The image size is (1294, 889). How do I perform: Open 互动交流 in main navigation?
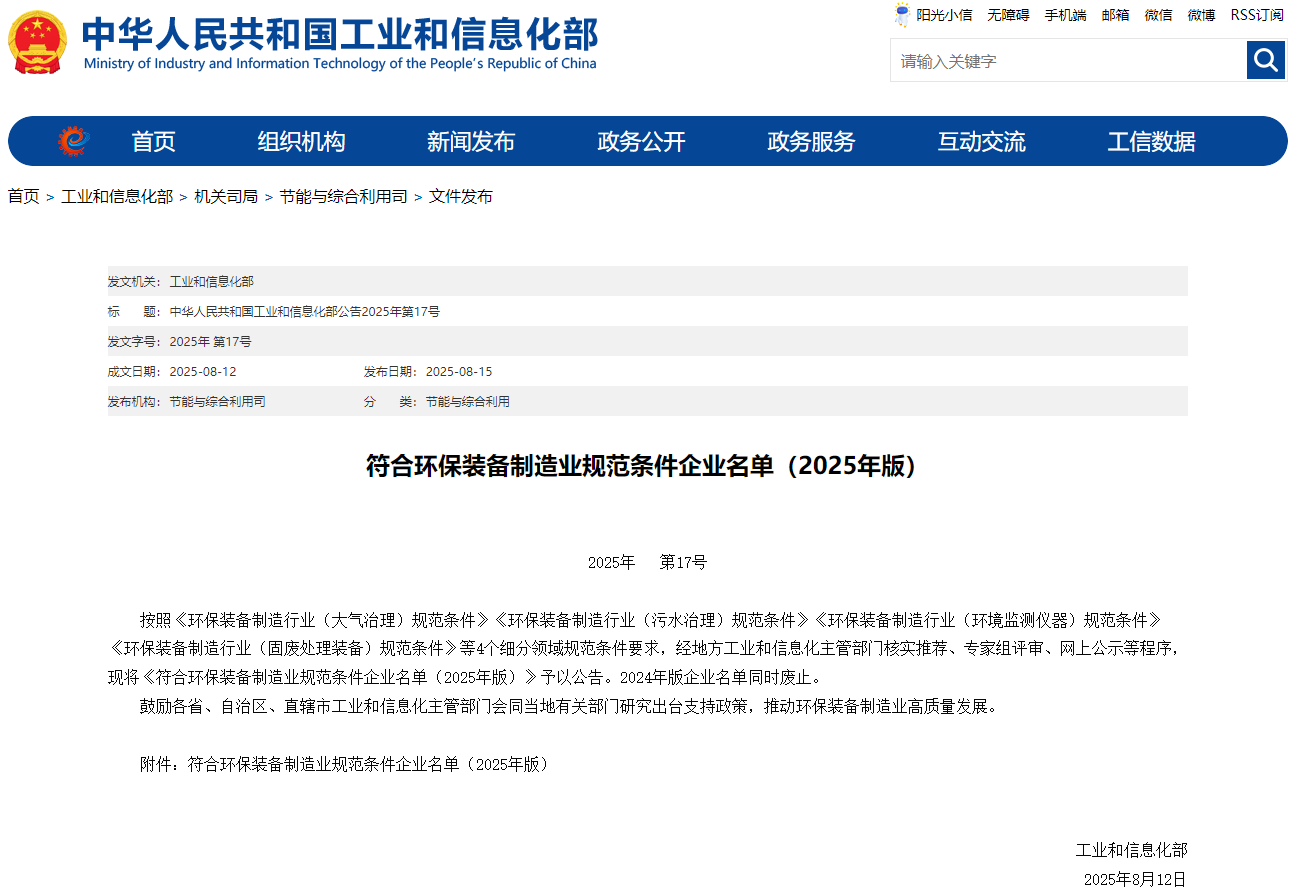point(981,141)
